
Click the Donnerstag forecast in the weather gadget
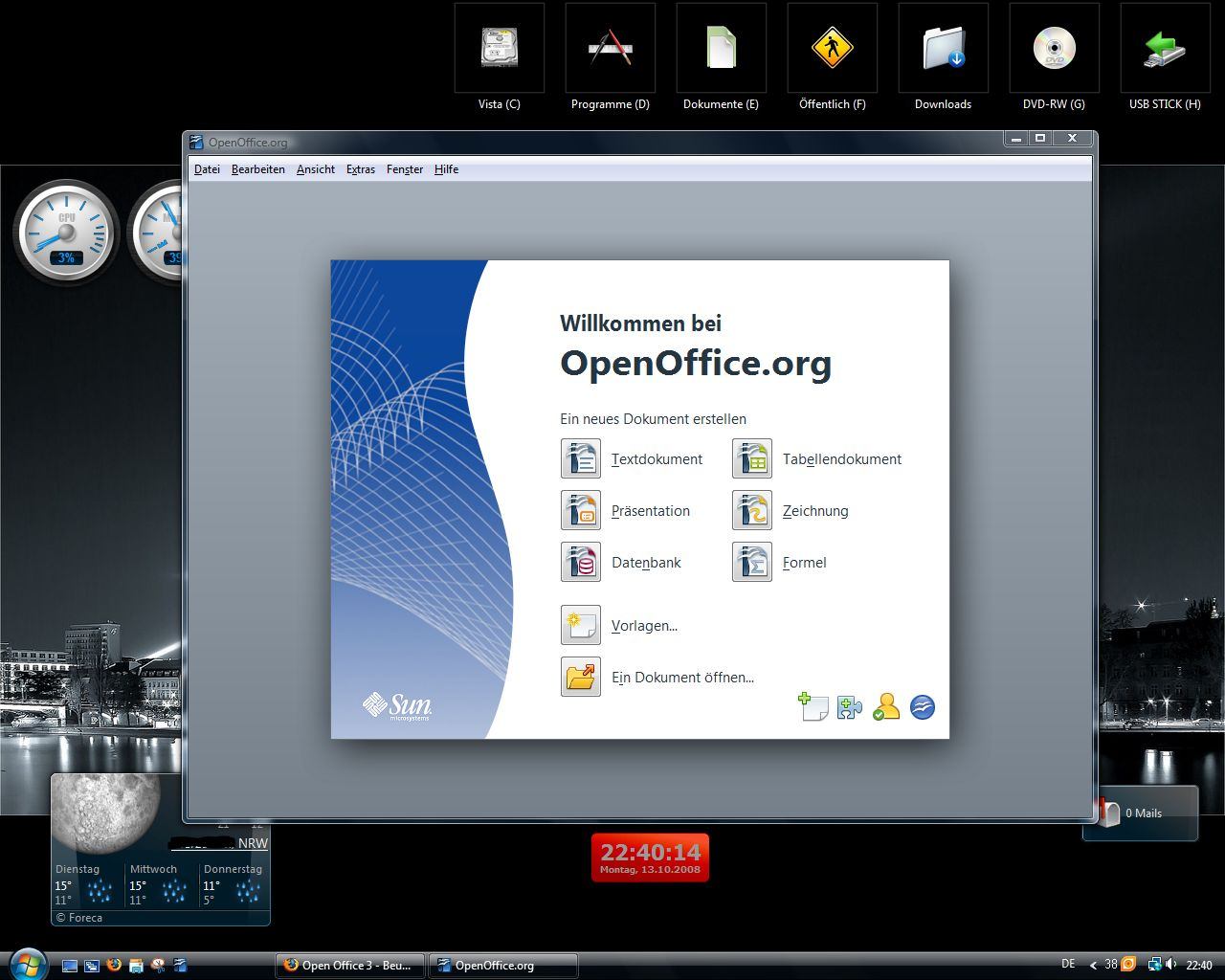coord(233,885)
